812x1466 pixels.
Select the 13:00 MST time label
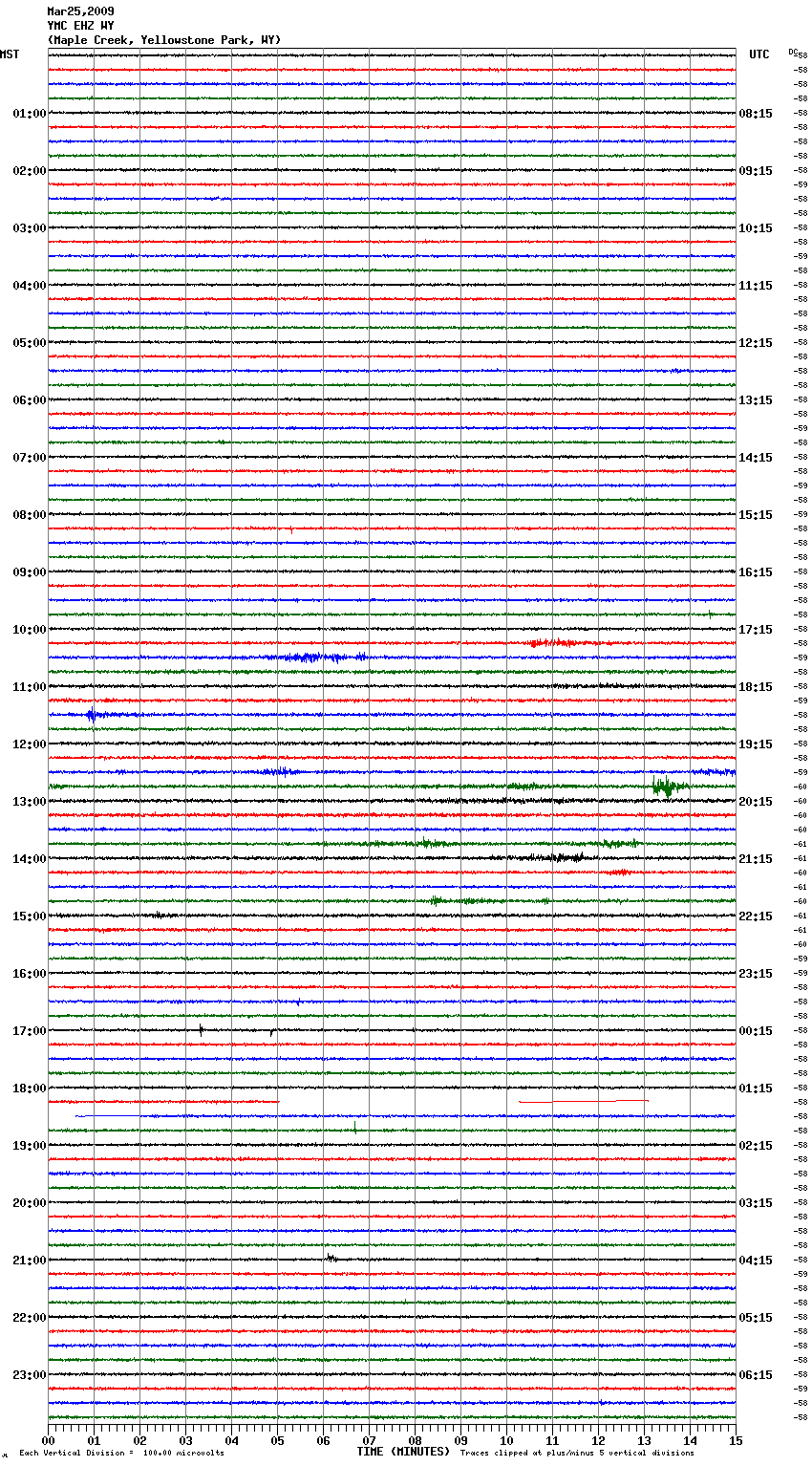pyautogui.click(x=30, y=802)
